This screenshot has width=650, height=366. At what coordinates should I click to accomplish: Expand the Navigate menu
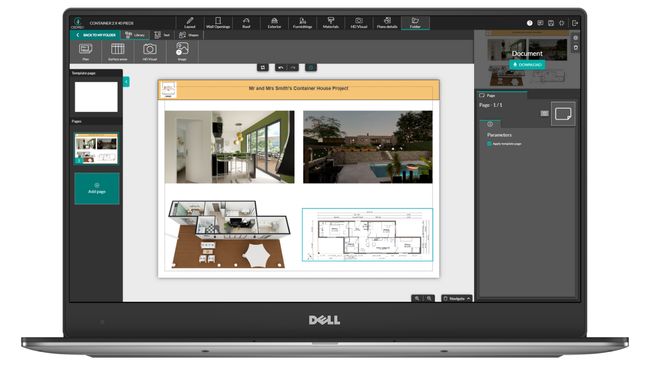(457, 298)
